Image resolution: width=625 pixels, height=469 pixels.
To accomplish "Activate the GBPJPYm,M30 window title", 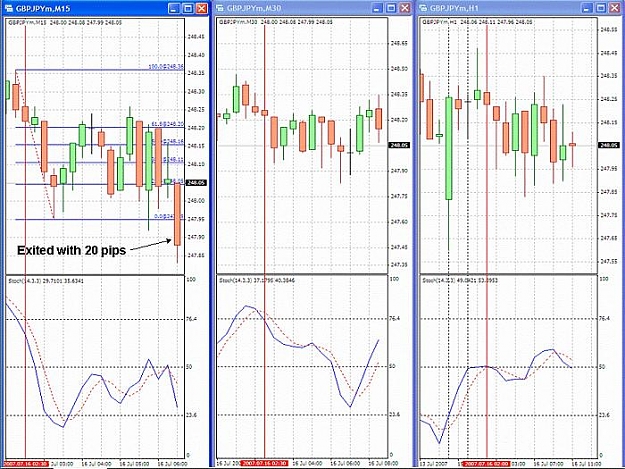I will pos(254,8).
